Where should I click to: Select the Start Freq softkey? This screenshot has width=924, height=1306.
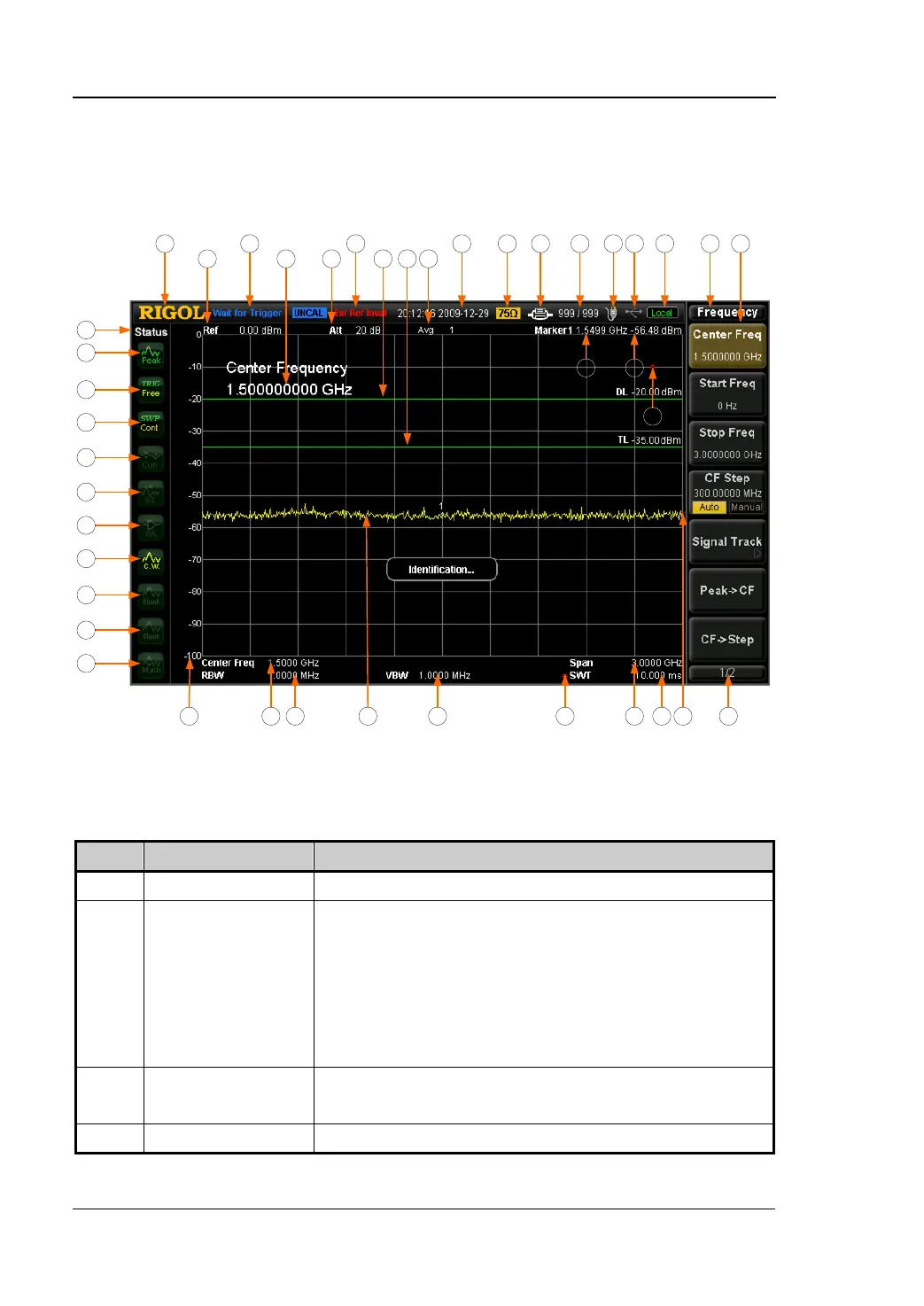pyautogui.click(x=727, y=394)
